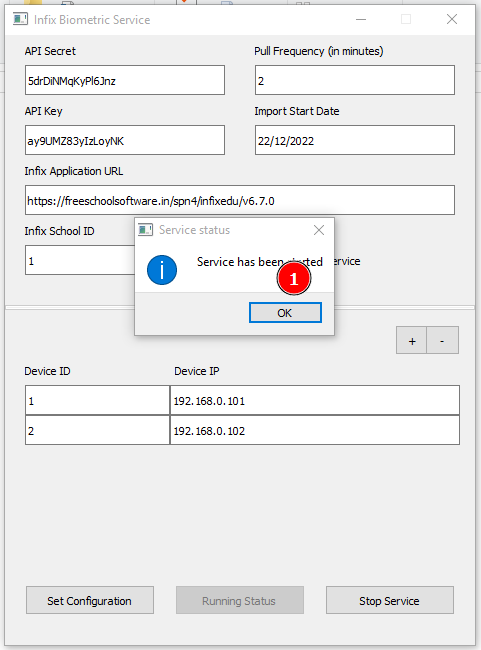Select Device ID cell containing 1
The image size is (481, 650).
pos(97,400)
